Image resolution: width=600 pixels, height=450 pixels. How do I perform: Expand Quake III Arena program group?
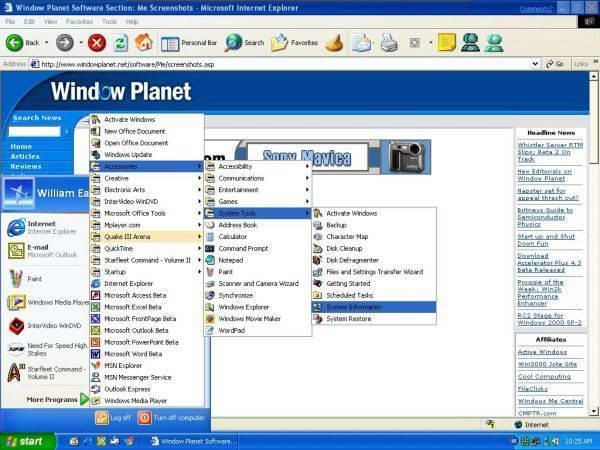click(x=147, y=237)
